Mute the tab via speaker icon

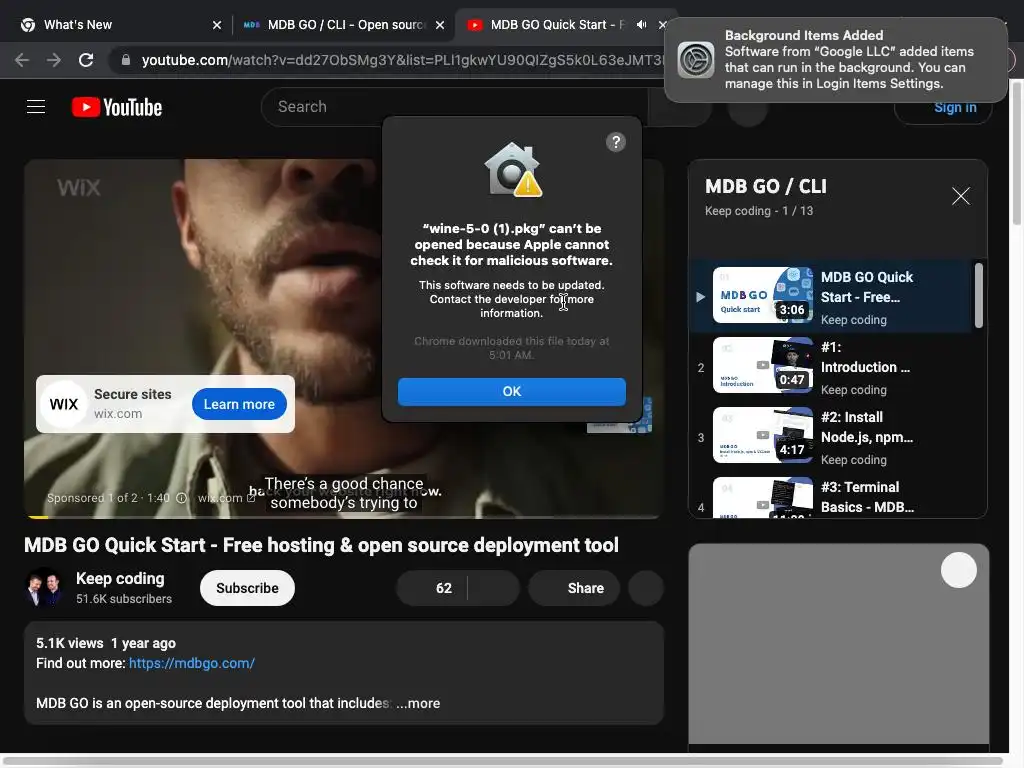point(641,25)
